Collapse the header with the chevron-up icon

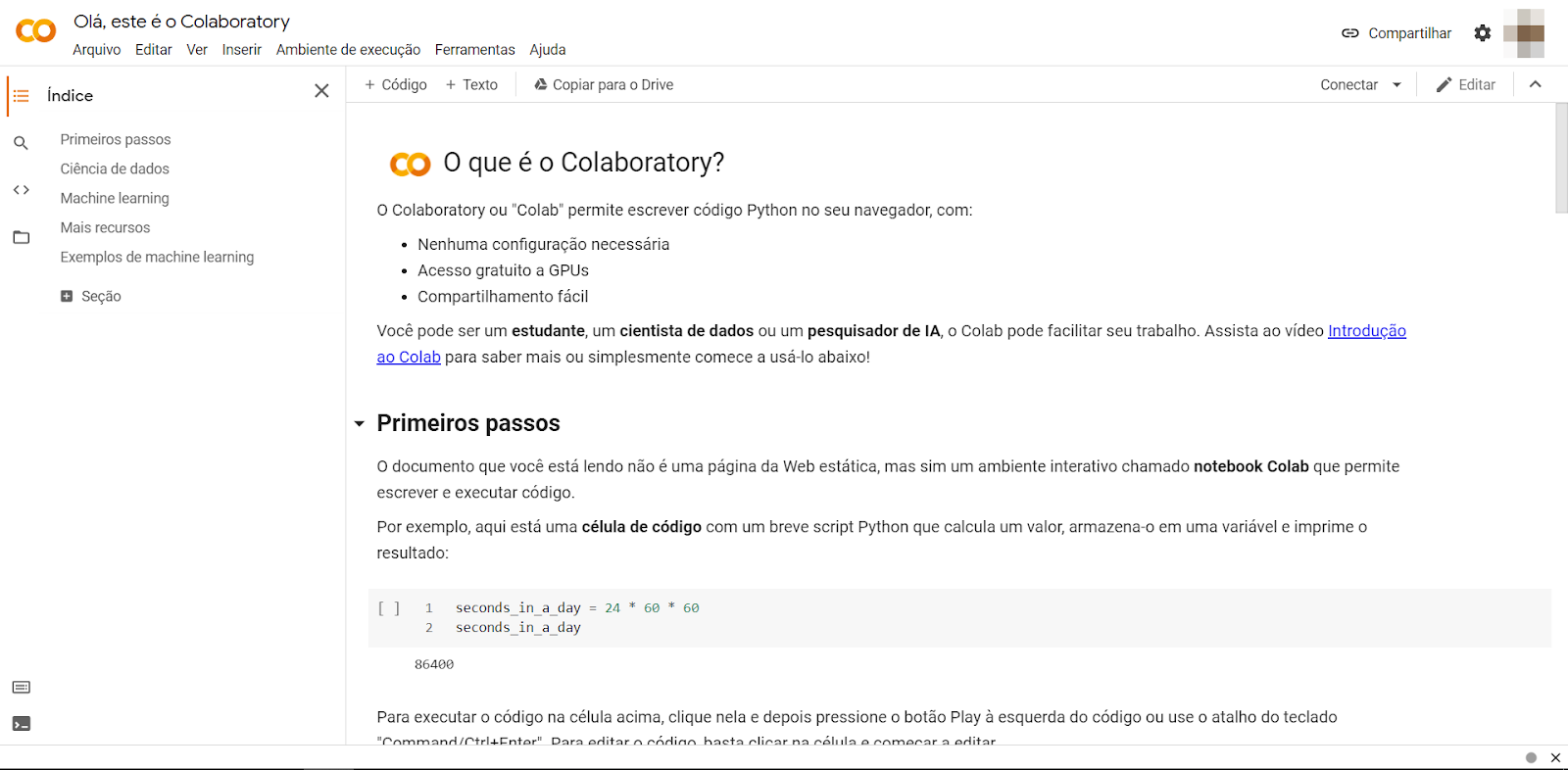click(x=1536, y=84)
